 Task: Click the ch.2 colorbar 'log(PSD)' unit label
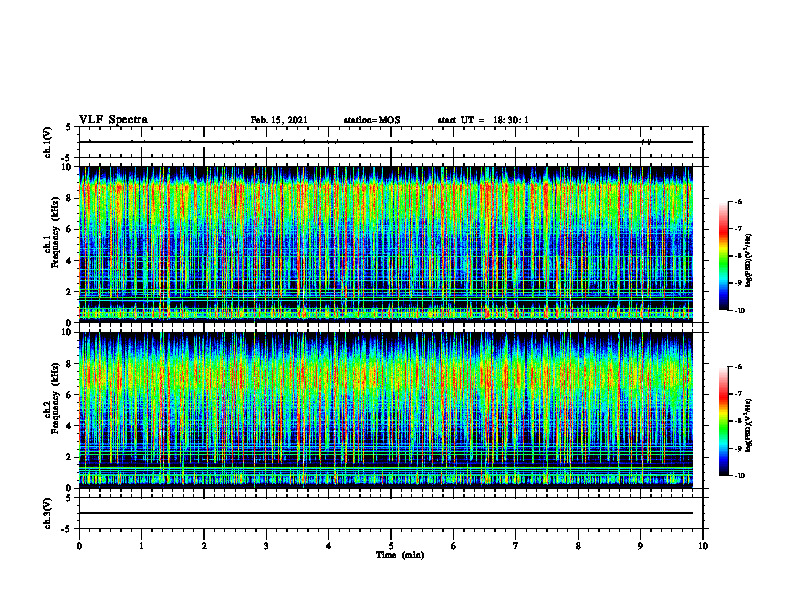coord(749,425)
